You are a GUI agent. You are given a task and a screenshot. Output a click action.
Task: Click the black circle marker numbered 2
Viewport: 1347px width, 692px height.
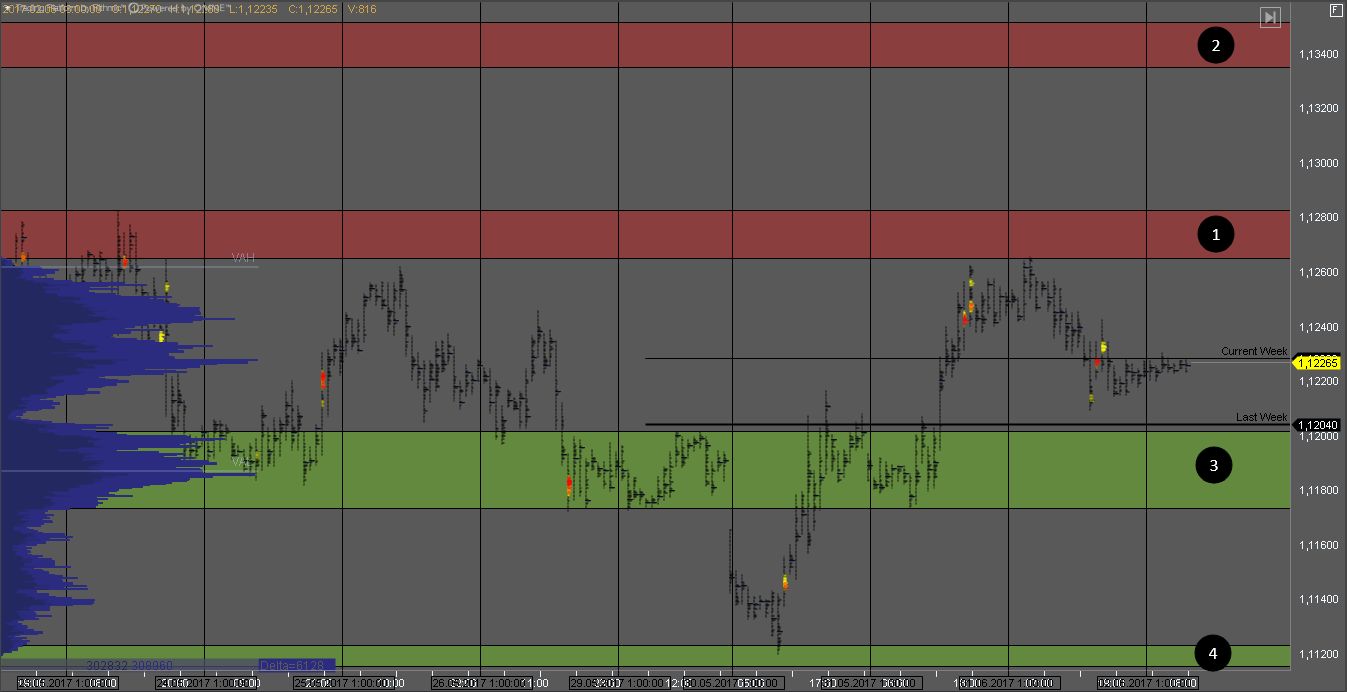[1216, 45]
